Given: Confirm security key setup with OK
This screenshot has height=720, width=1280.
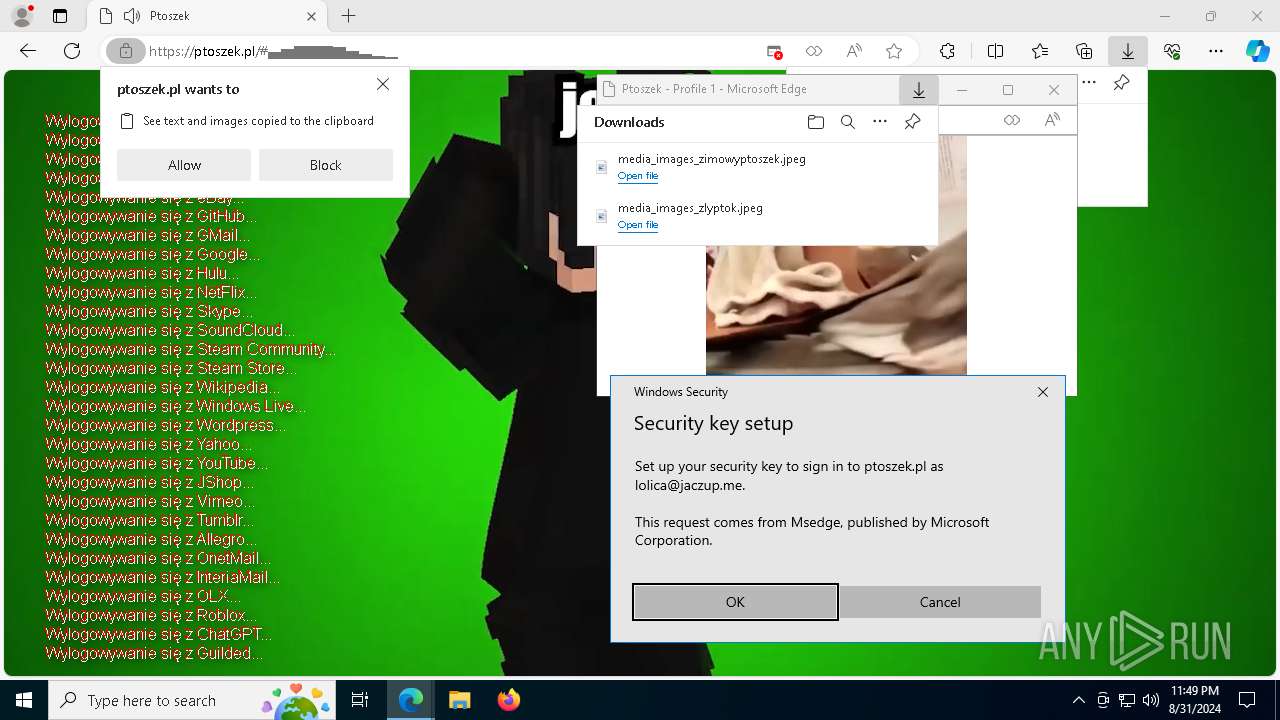Looking at the screenshot, I should pos(735,602).
